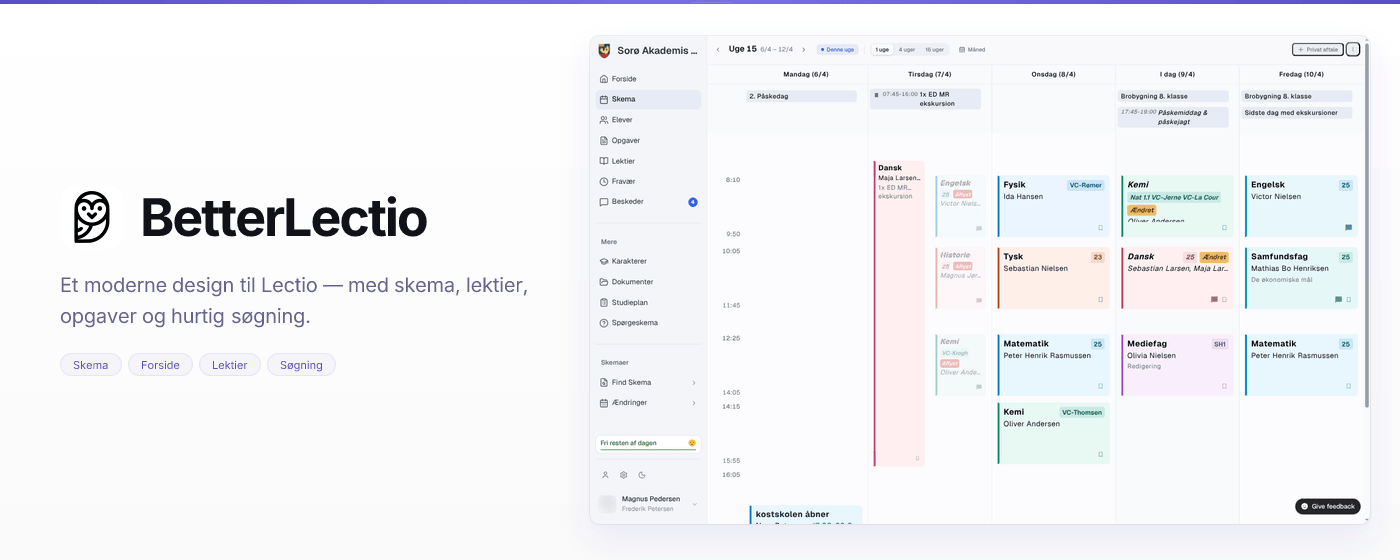Open the Tysk lesson with Sebastian Nielsen
The image size is (1400, 560).
[x=1054, y=278]
